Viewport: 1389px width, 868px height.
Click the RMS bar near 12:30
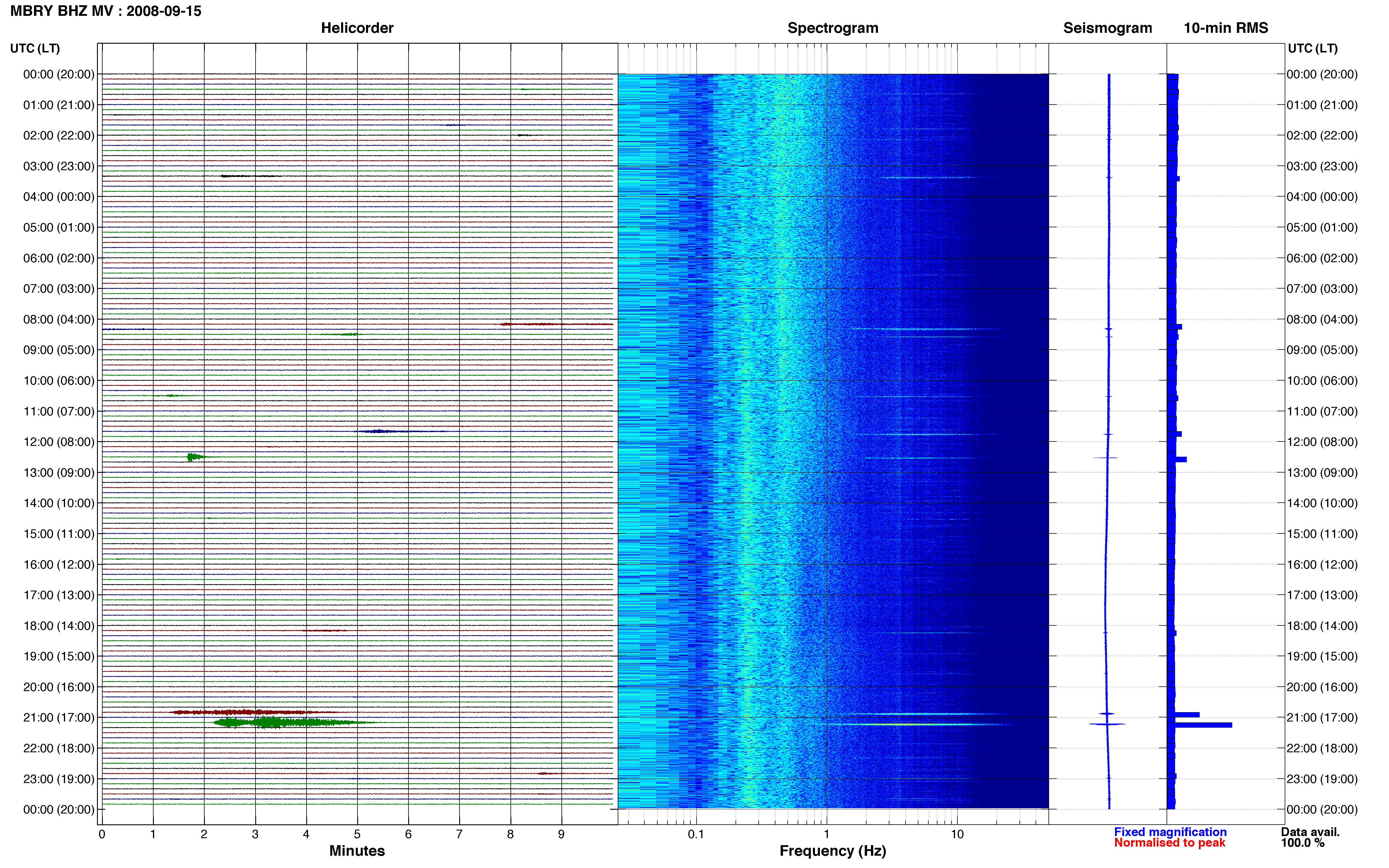pyautogui.click(x=1177, y=459)
